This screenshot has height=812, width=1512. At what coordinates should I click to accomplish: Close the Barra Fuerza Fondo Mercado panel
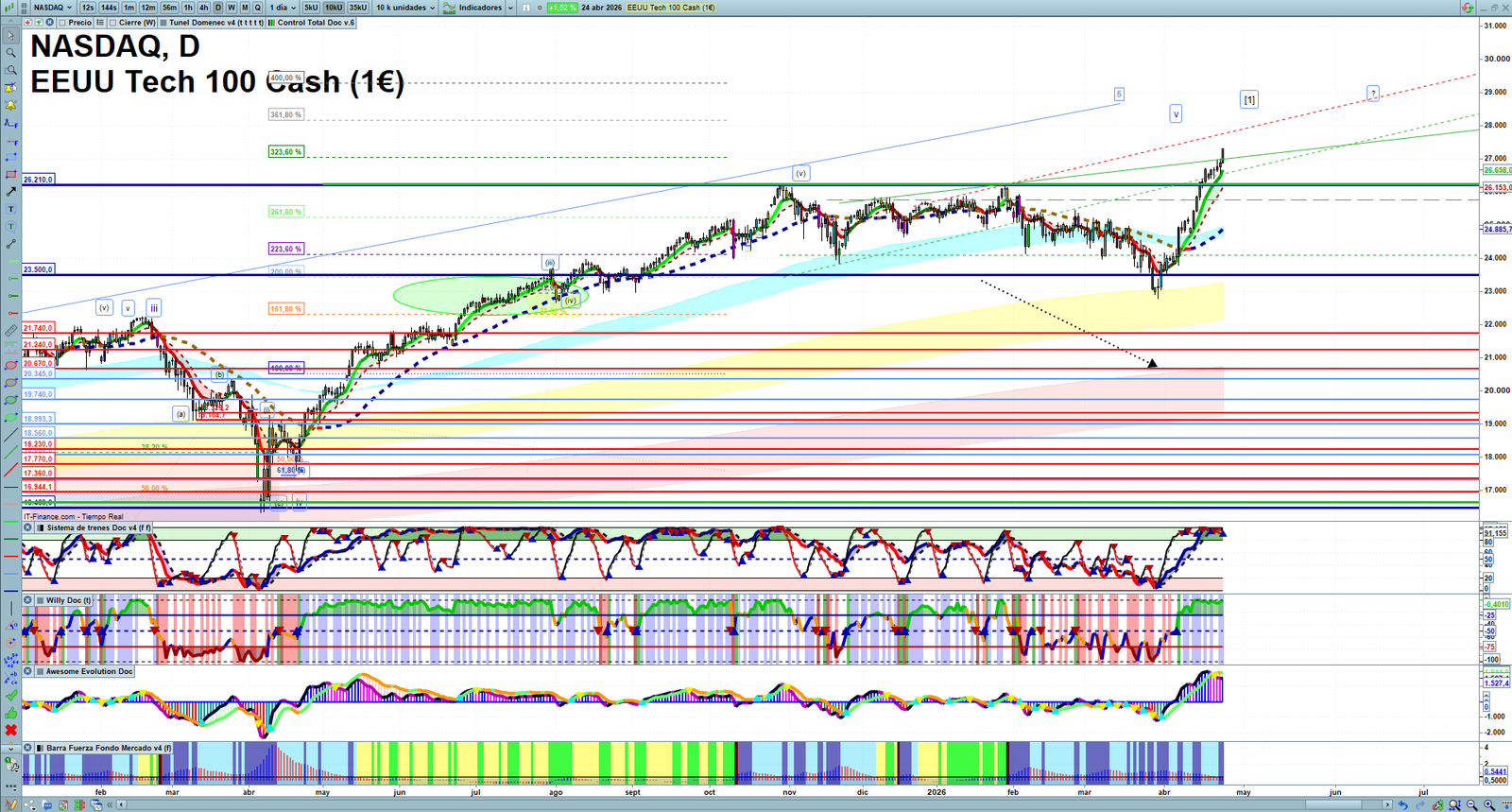(28, 748)
